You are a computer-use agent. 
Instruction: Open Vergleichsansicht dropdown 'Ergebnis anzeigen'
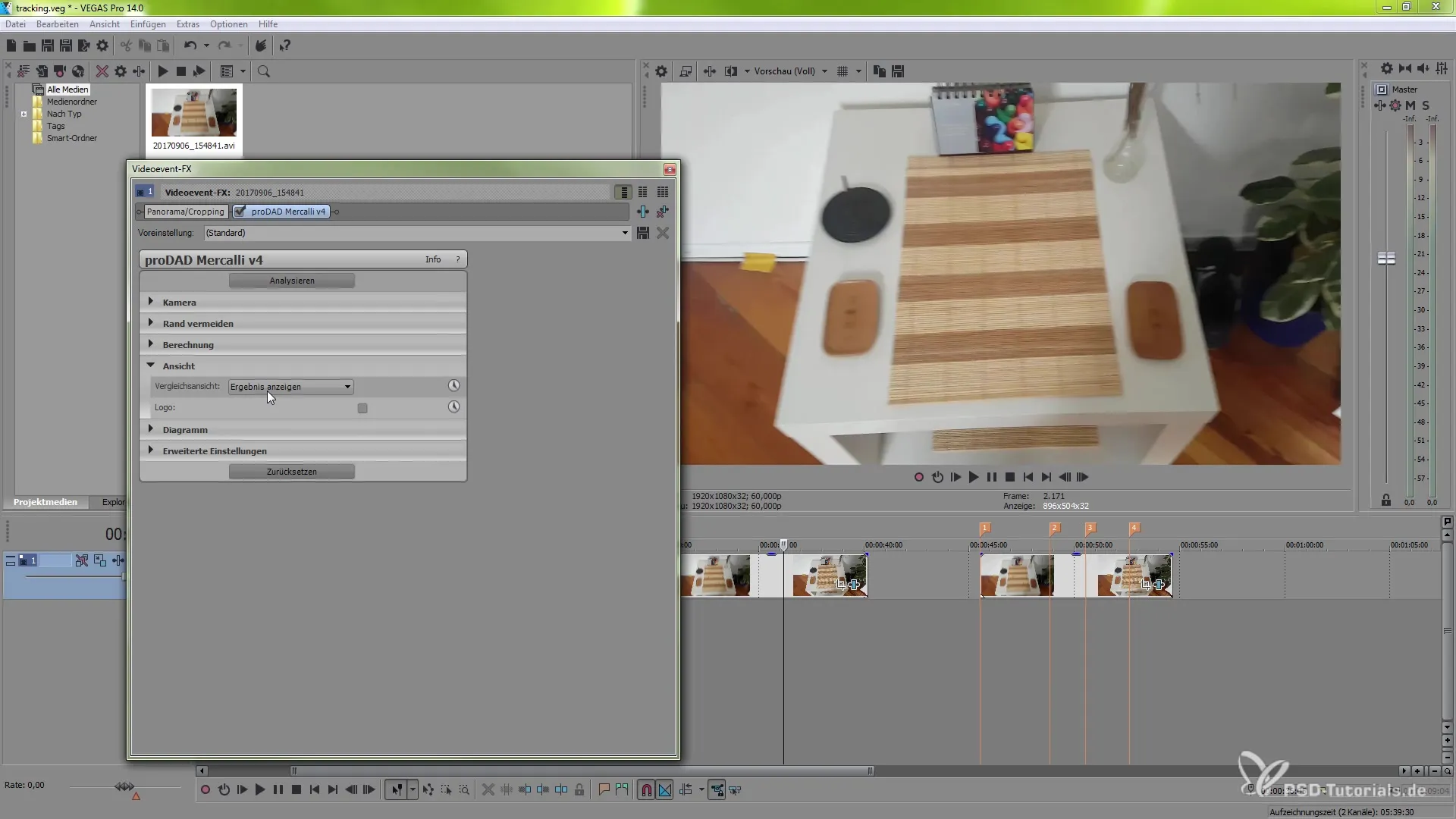(290, 387)
